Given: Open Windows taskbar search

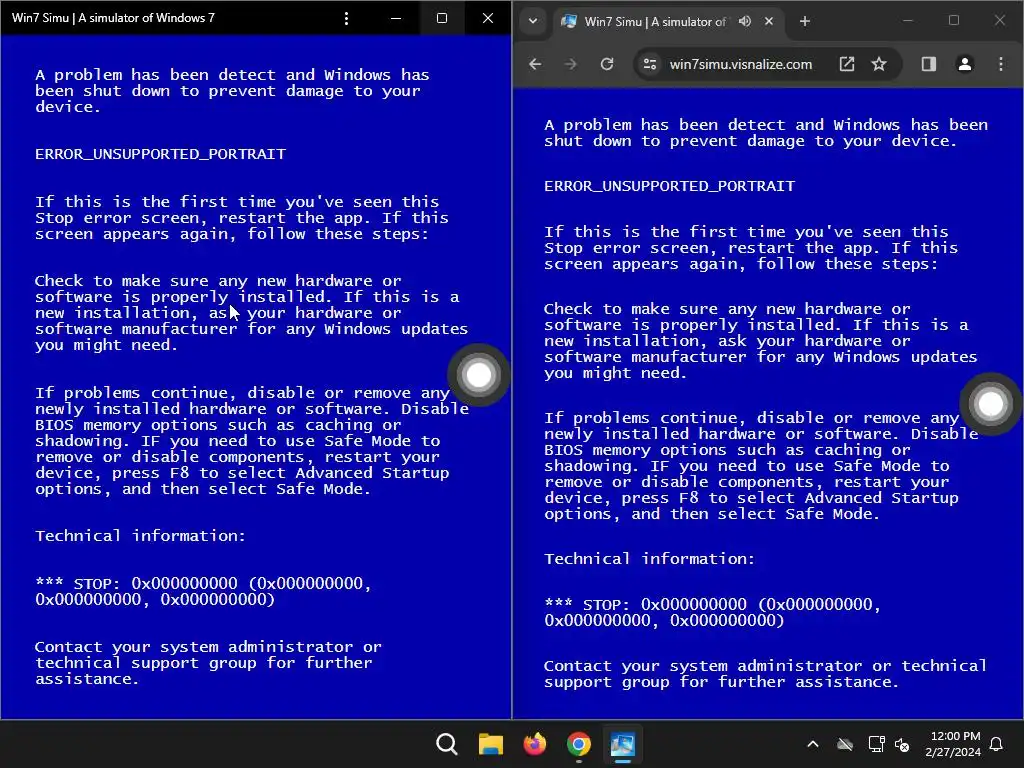Looking at the screenshot, I should coord(447,744).
